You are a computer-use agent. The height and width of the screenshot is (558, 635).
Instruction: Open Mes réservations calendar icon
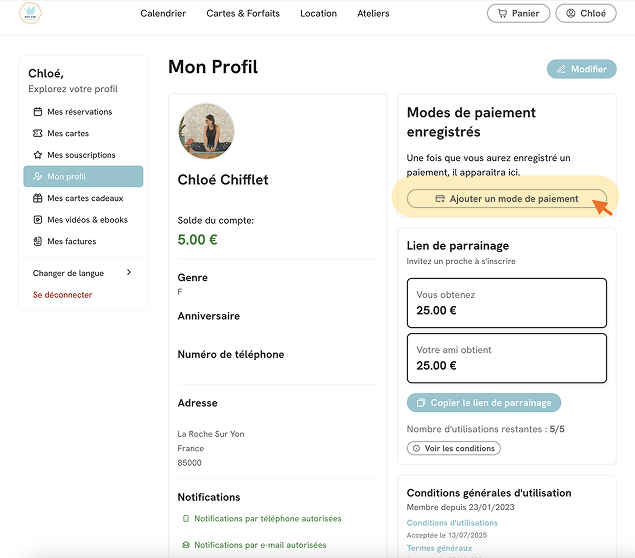pyautogui.click(x=38, y=112)
